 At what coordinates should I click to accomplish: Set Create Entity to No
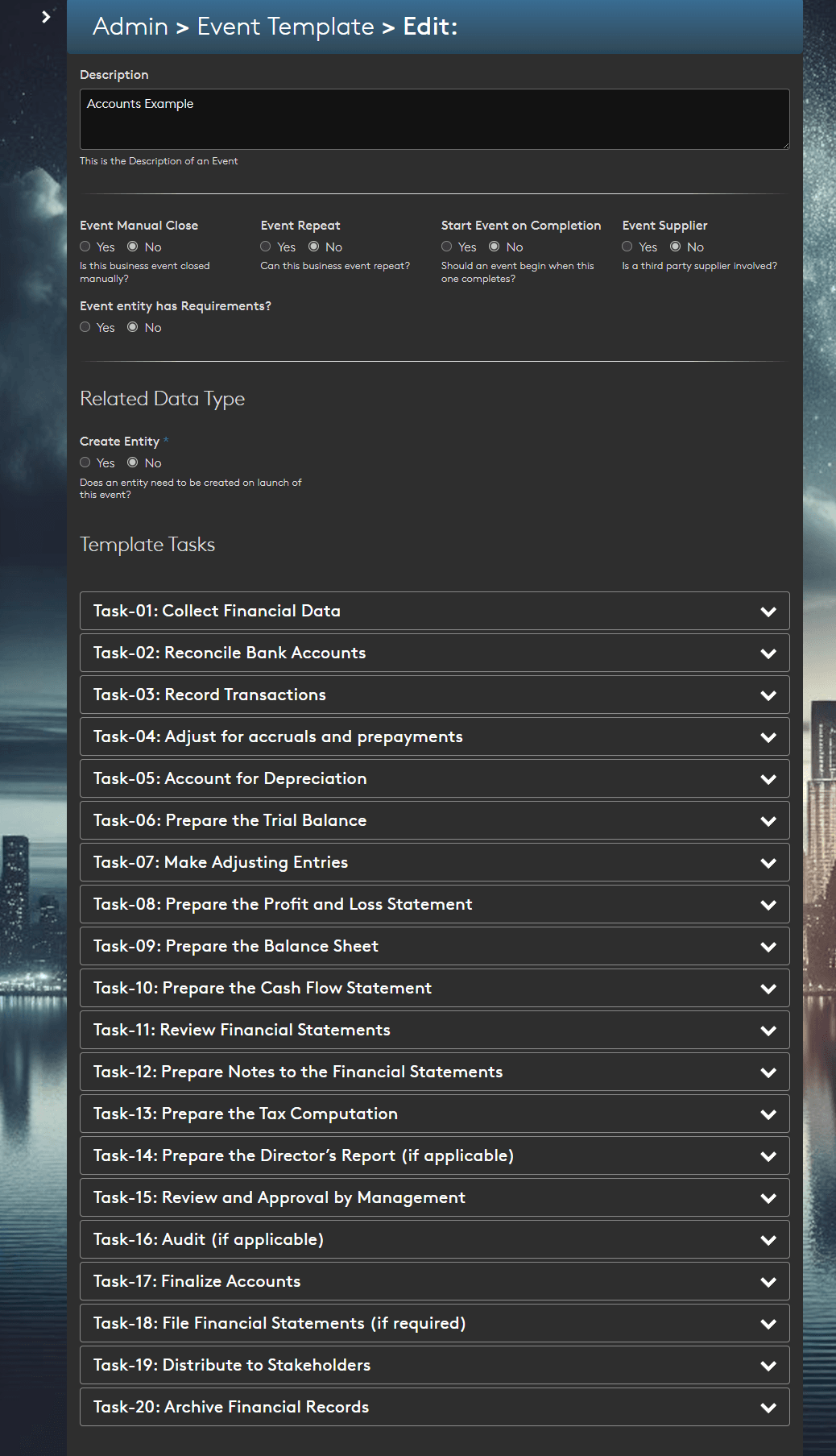click(x=133, y=463)
